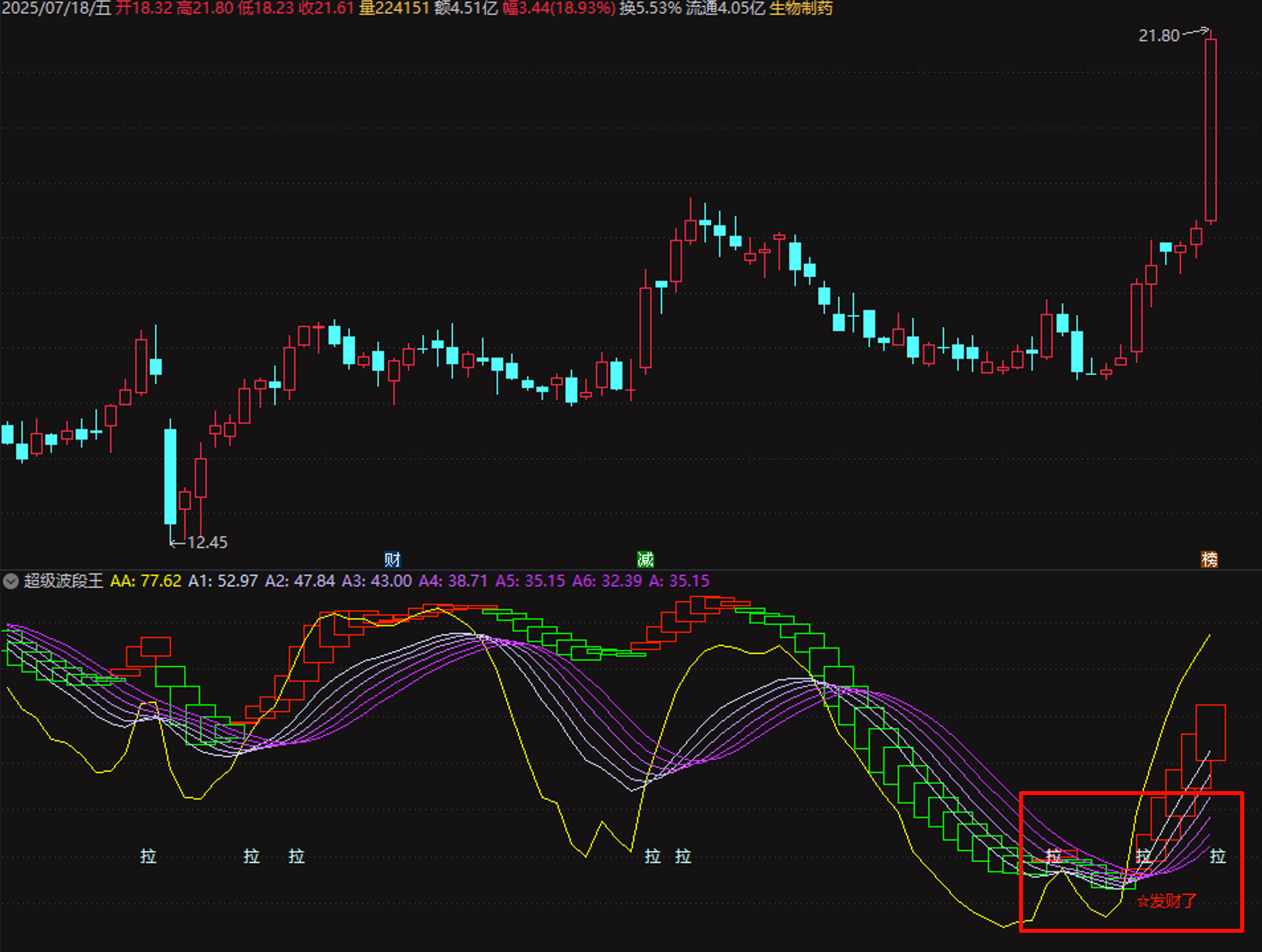Select the 超级波段王 indicator name label
This screenshot has width=1262, height=952.
pyautogui.click(x=64, y=581)
